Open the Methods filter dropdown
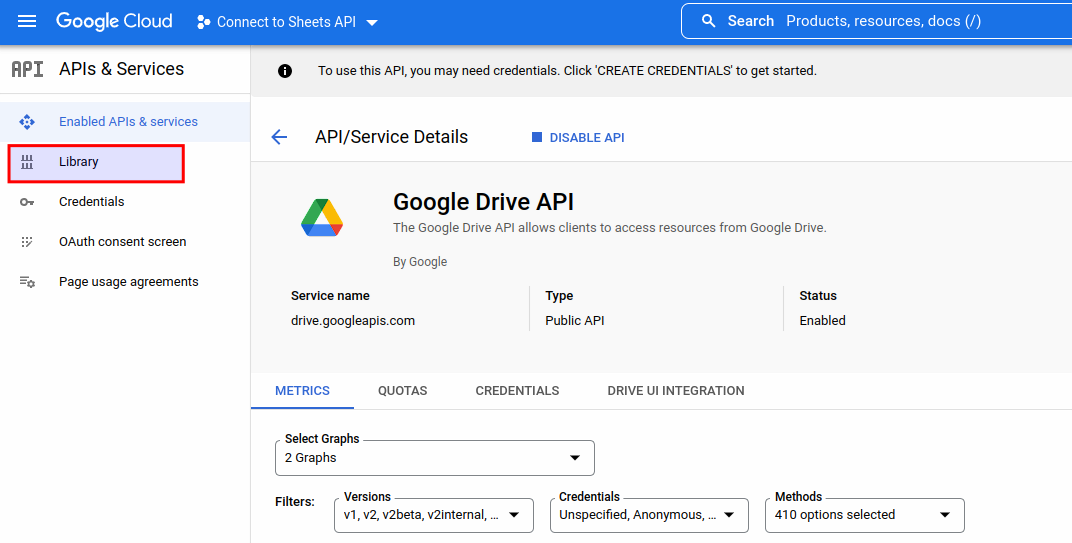Viewport: 1072px width, 543px height. tap(865, 515)
